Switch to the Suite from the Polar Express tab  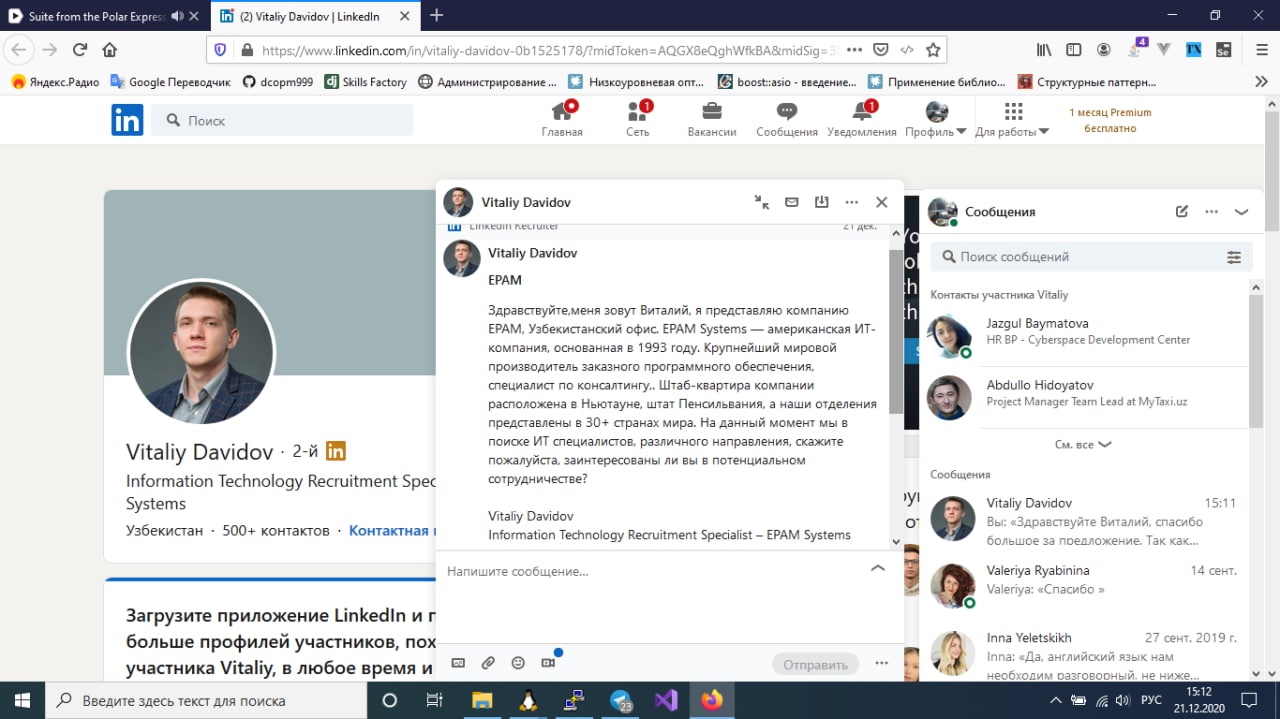106,16
